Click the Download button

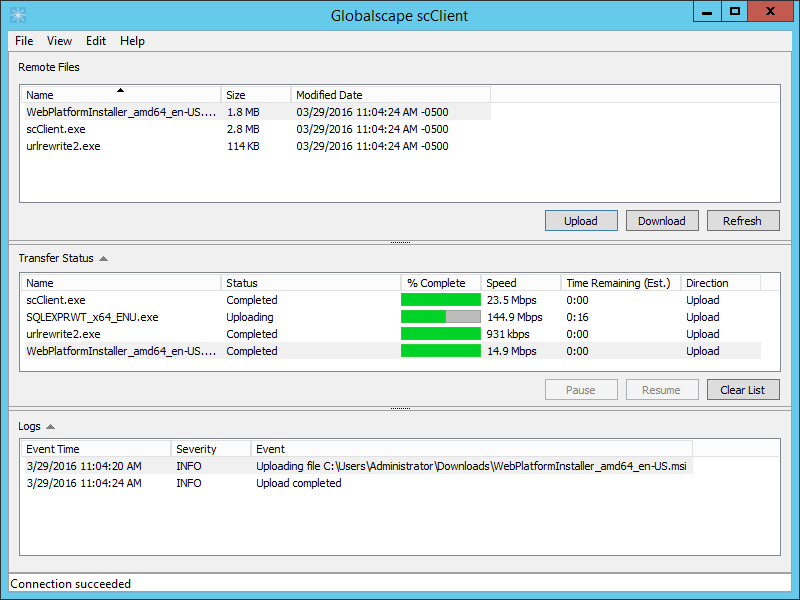coord(662,221)
